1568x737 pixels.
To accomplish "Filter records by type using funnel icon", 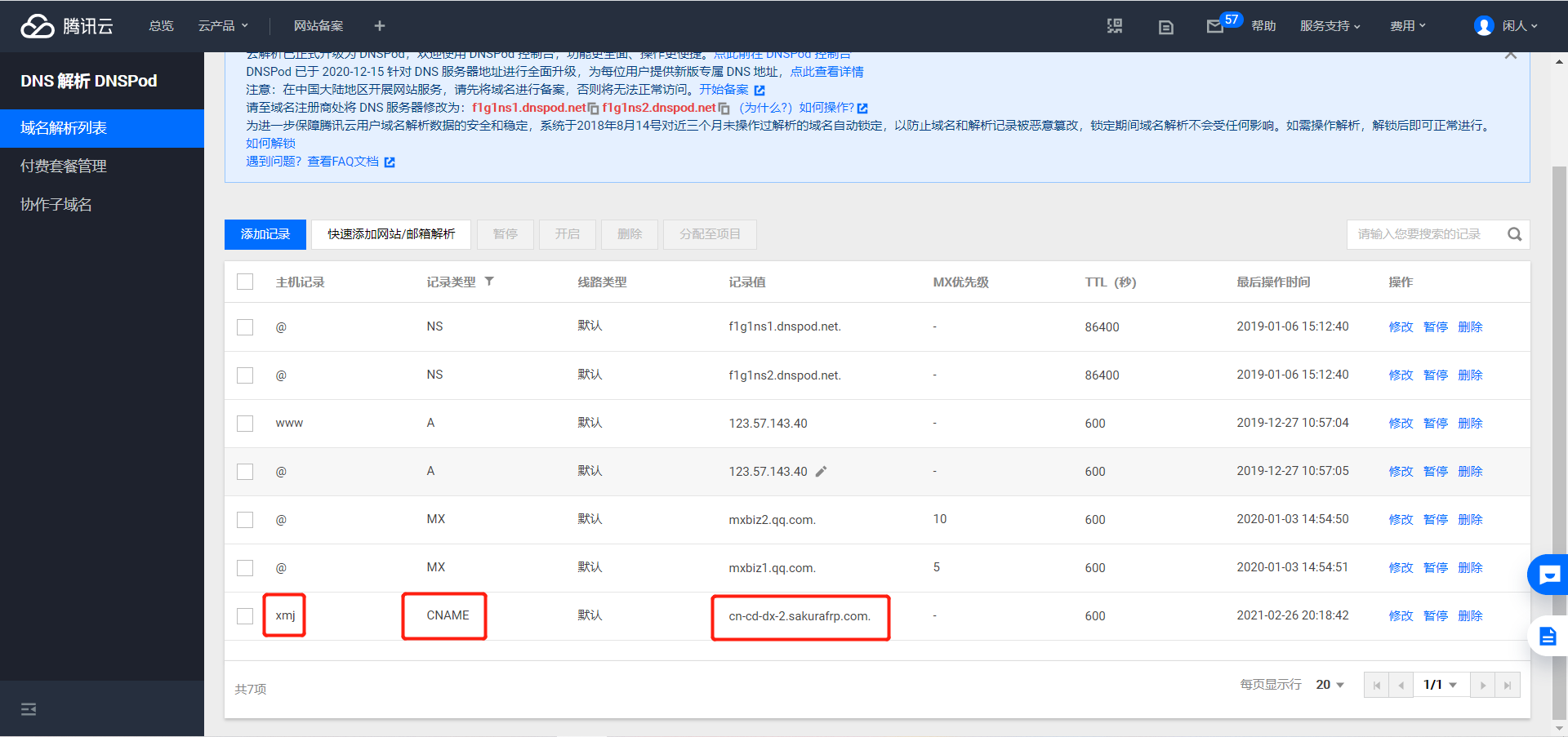I will coord(489,282).
